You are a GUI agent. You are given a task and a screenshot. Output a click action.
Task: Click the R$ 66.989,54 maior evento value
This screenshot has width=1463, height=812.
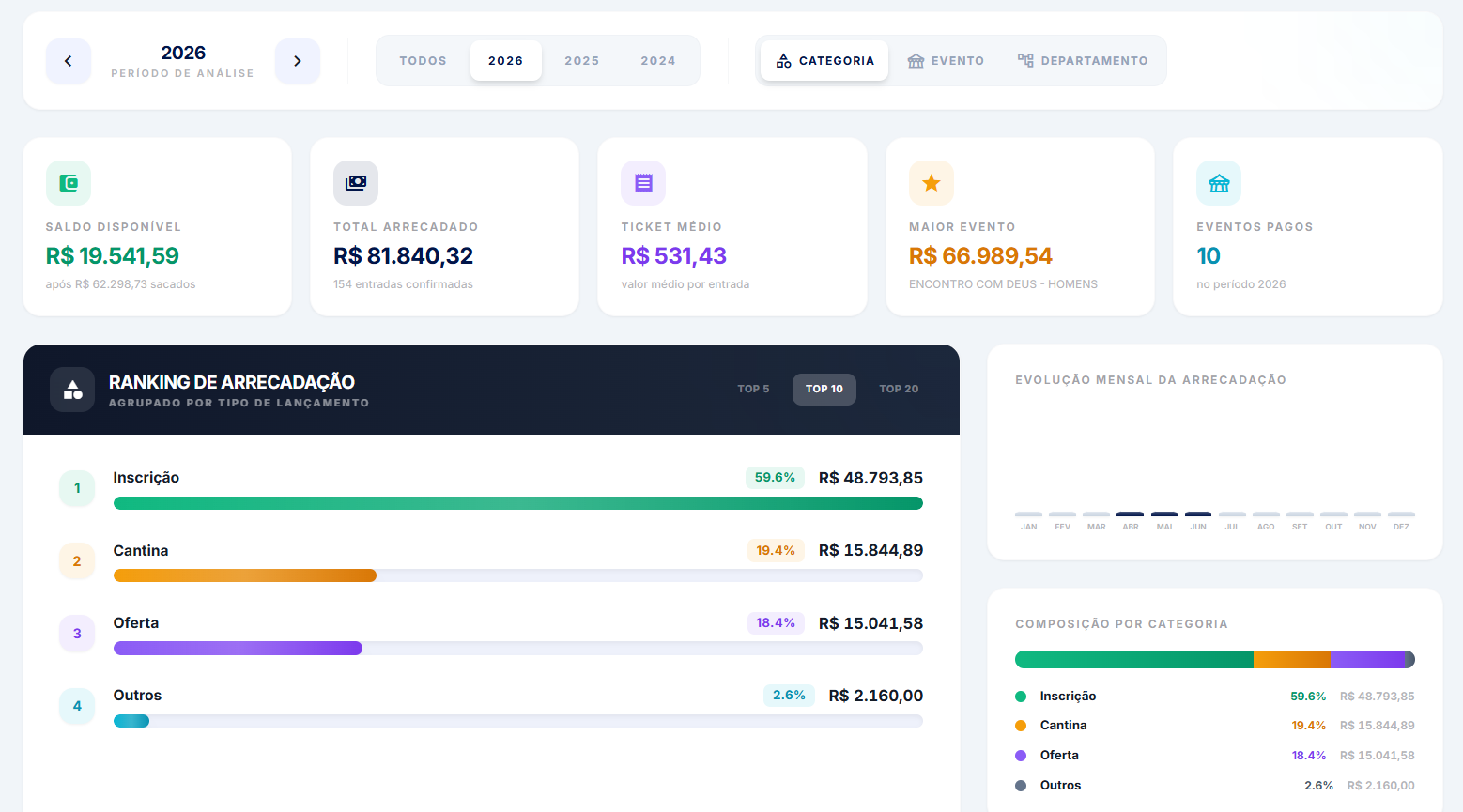980,256
